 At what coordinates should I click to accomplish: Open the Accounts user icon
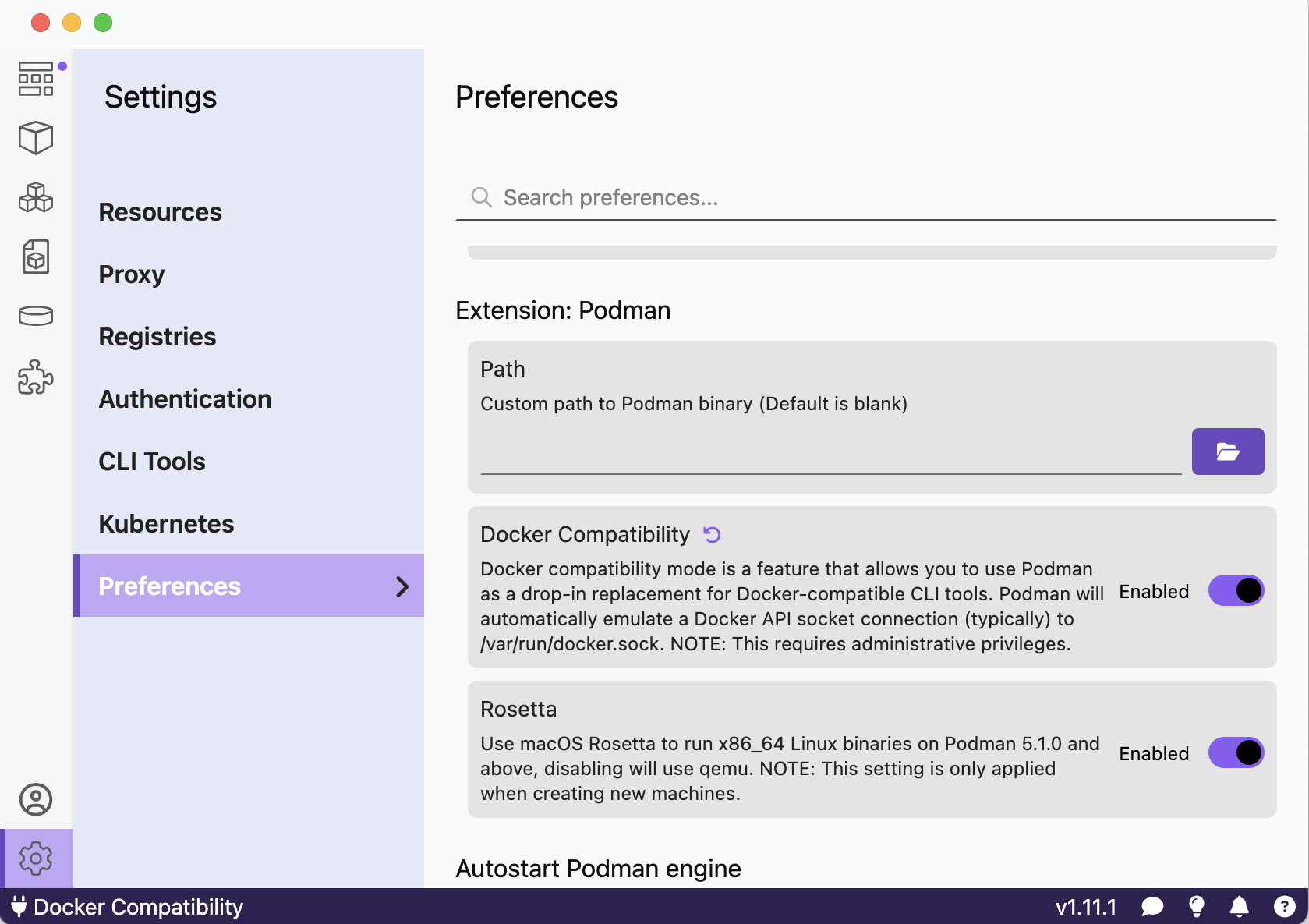point(36,799)
